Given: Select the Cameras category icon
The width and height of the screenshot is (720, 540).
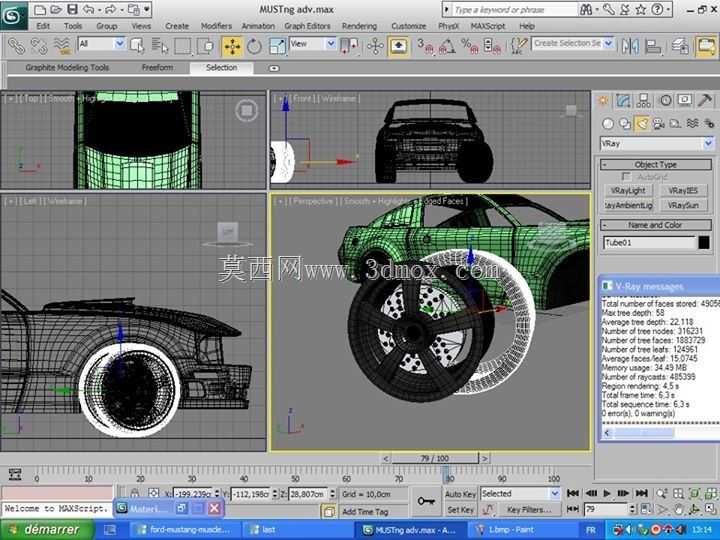Looking at the screenshot, I should click(x=658, y=124).
